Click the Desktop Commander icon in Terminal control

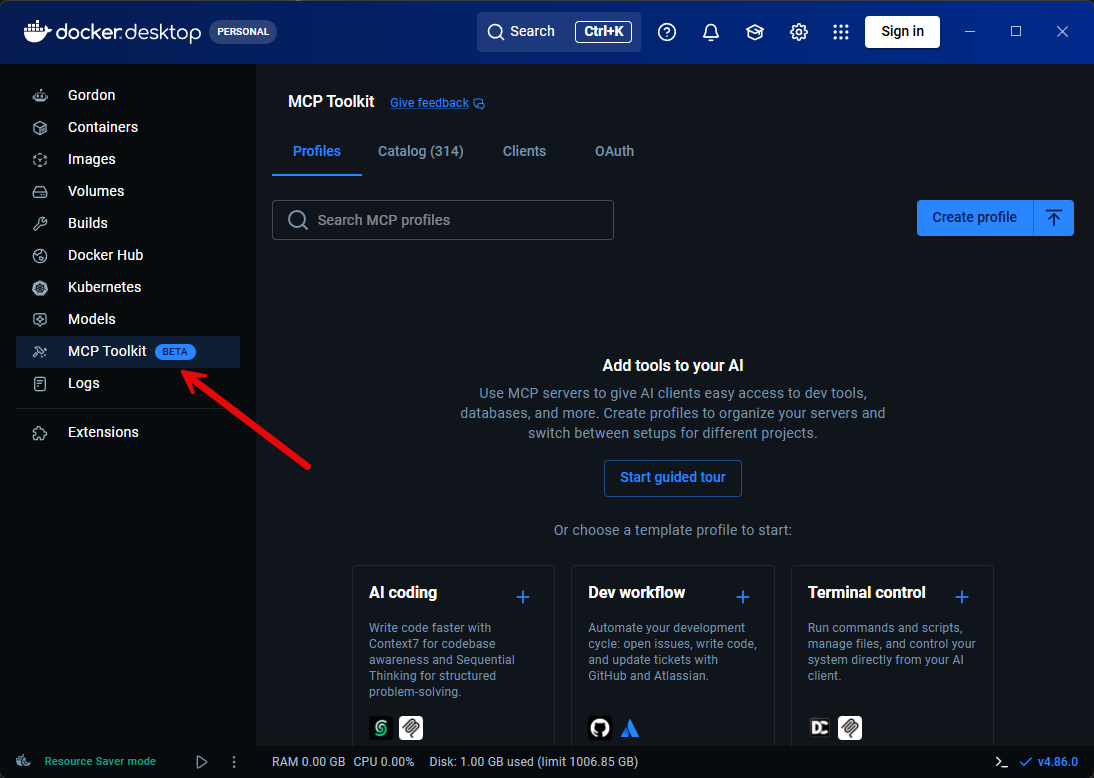(x=820, y=728)
